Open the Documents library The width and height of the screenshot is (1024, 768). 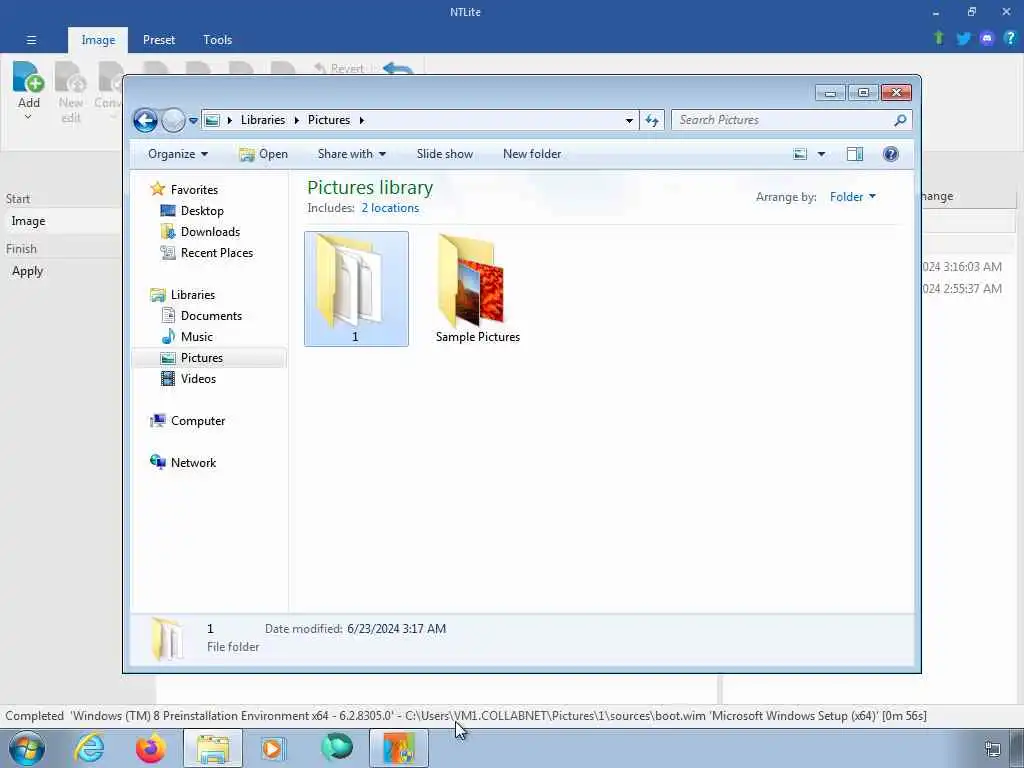pyautogui.click(x=211, y=315)
